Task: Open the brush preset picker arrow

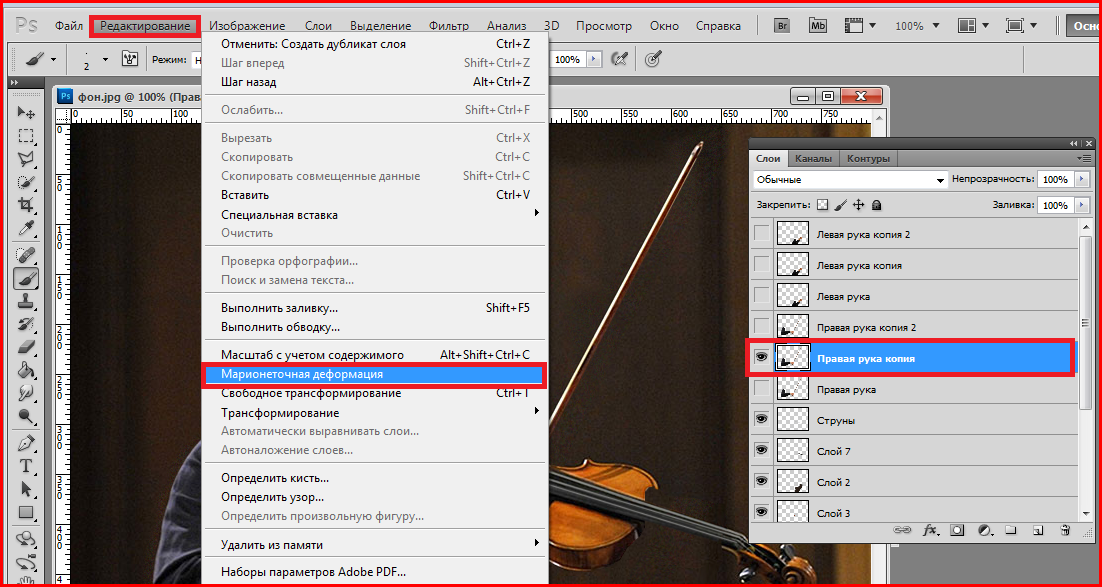Action: pyautogui.click(x=105, y=60)
